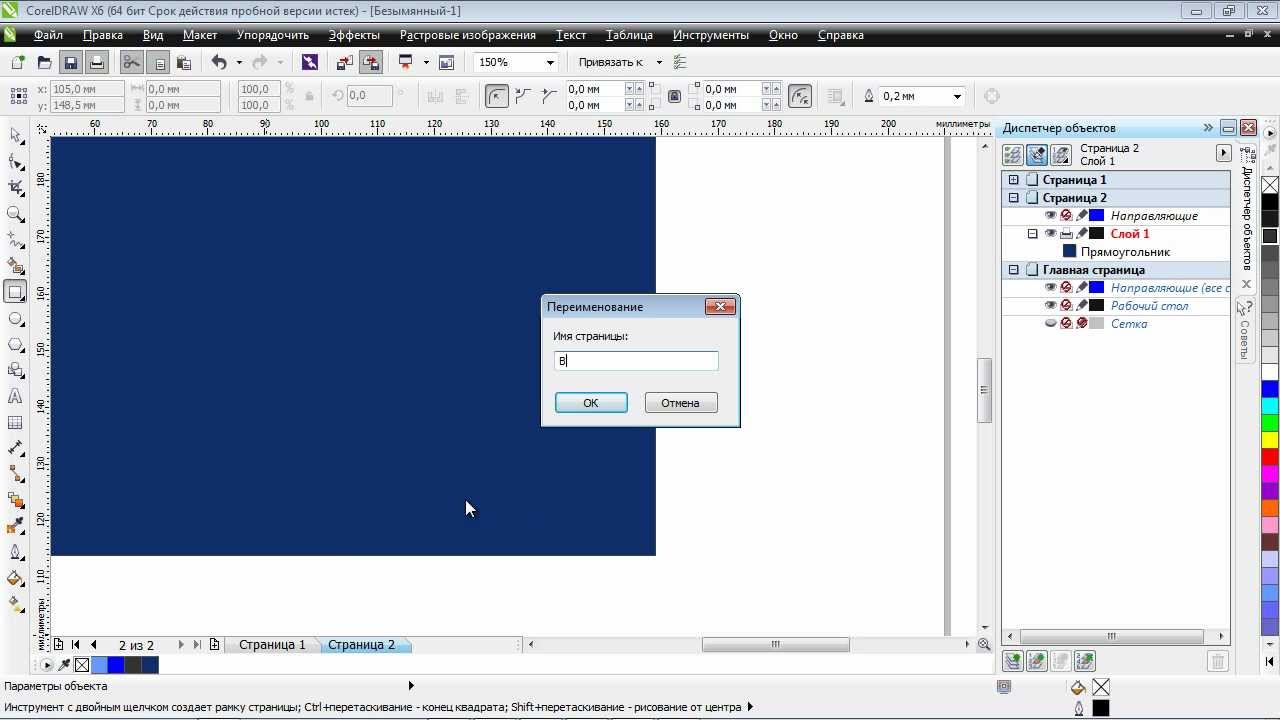Viewport: 1280px width, 720px height.
Task: Click Отмена in Переименование dialog
Action: 680,403
